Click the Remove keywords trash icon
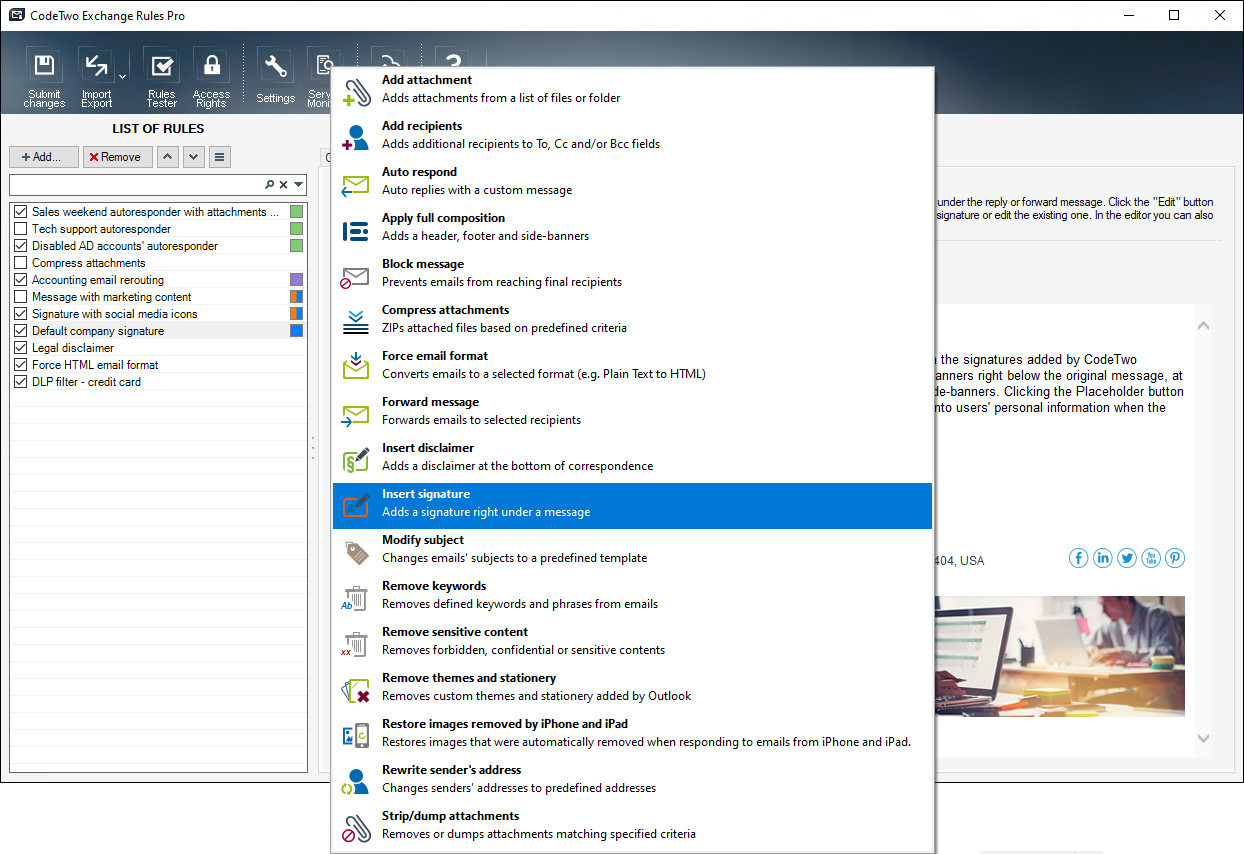Viewport: 1244px width, 854px height. [356, 597]
